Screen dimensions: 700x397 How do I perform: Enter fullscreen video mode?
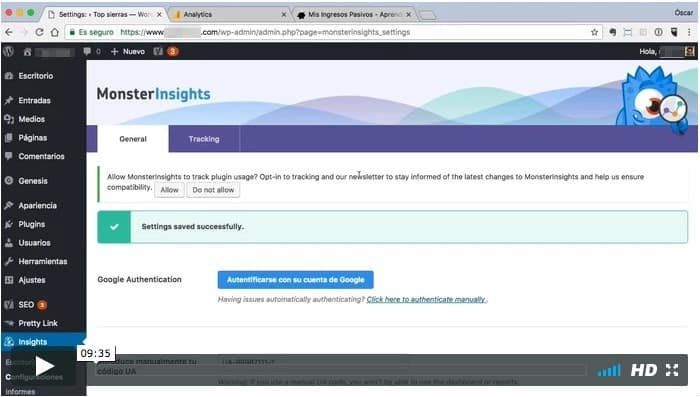tap(672, 370)
